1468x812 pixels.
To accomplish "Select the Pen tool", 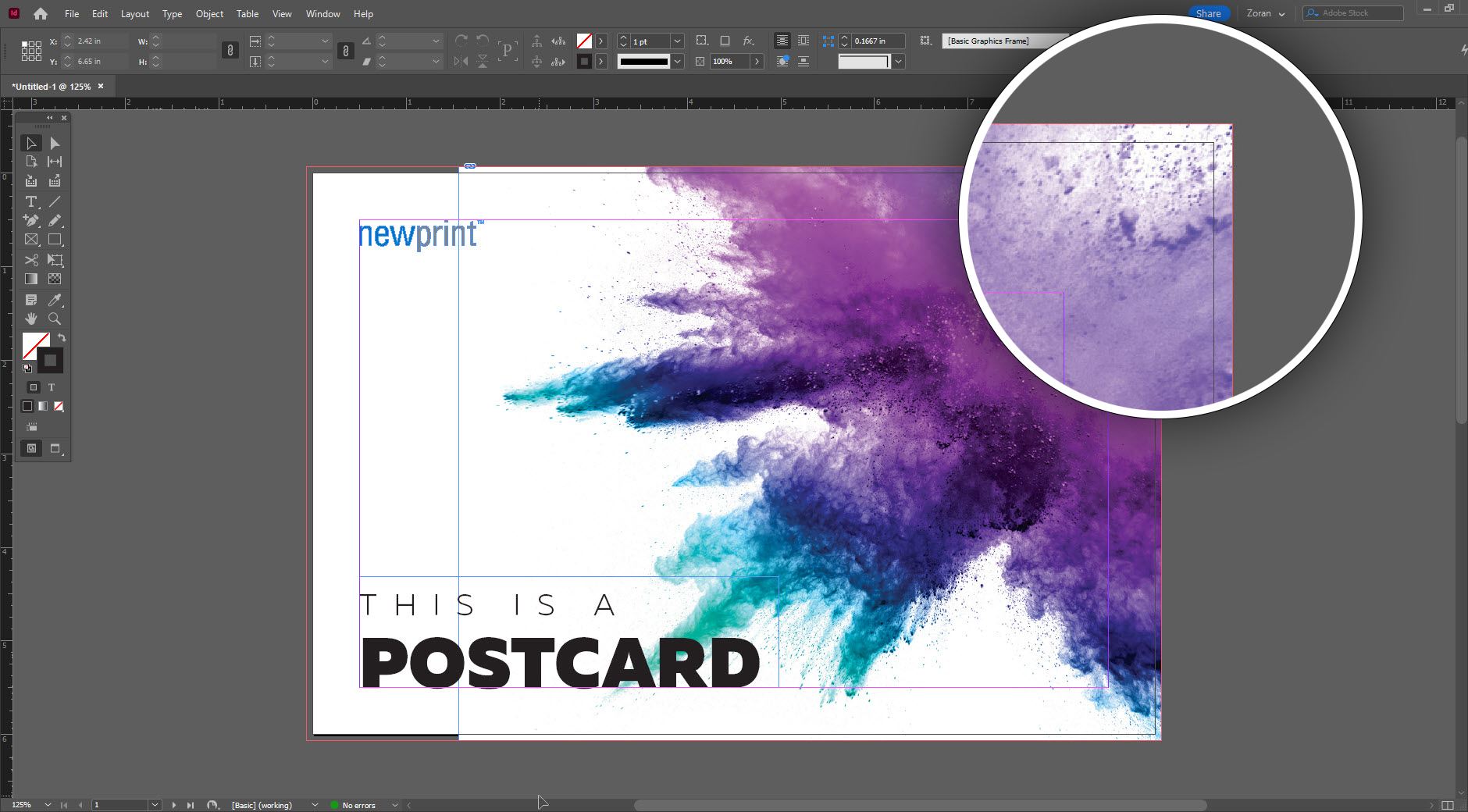I will click(x=31, y=221).
